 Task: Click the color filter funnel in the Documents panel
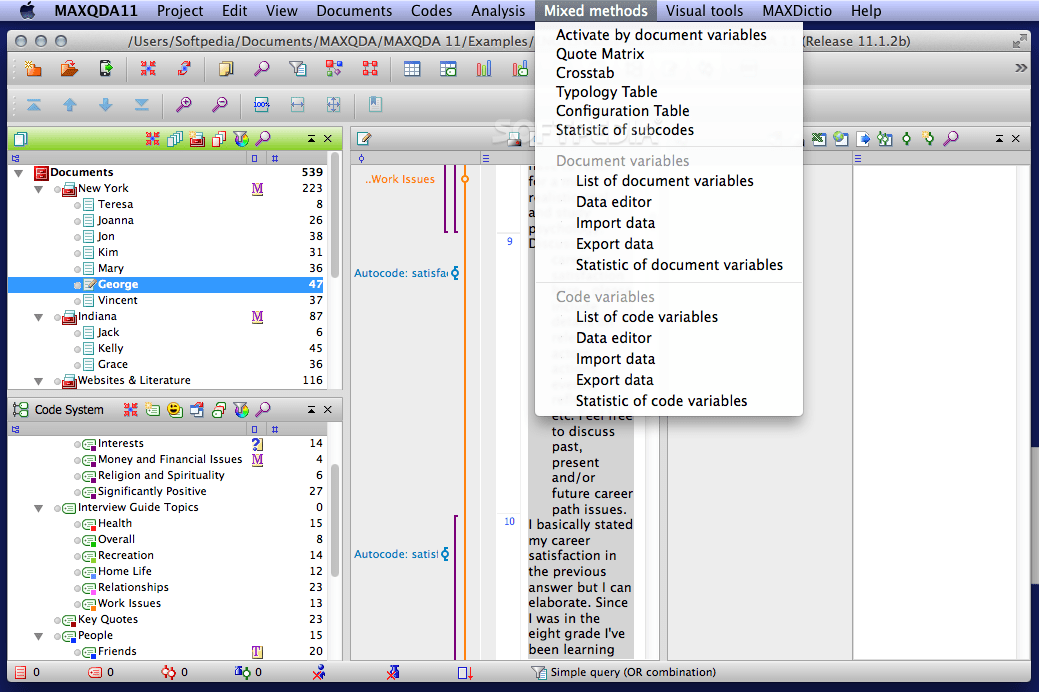[x=241, y=139]
